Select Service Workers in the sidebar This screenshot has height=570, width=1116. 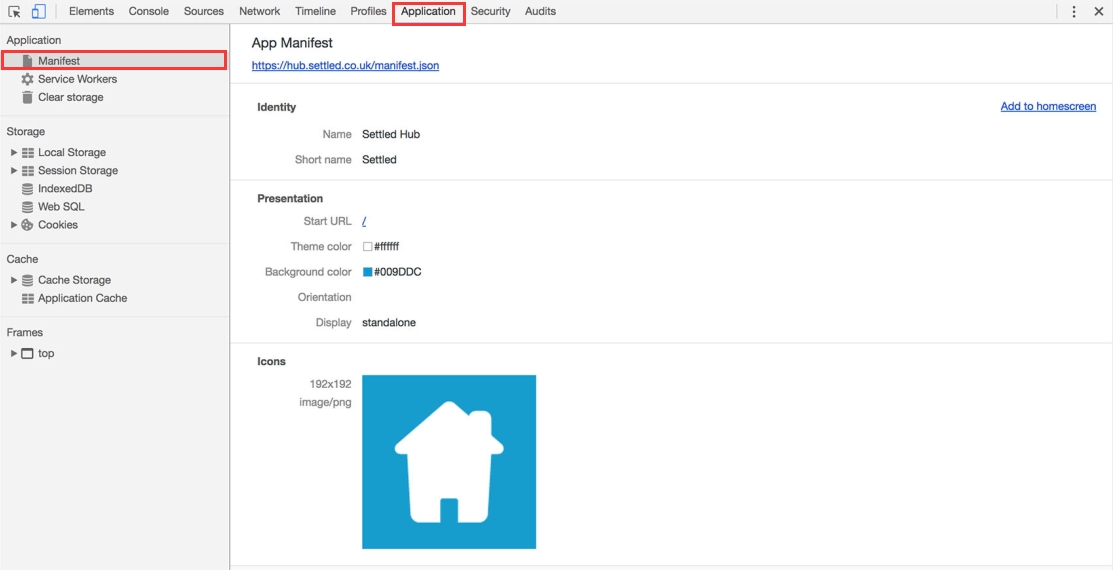pos(78,79)
